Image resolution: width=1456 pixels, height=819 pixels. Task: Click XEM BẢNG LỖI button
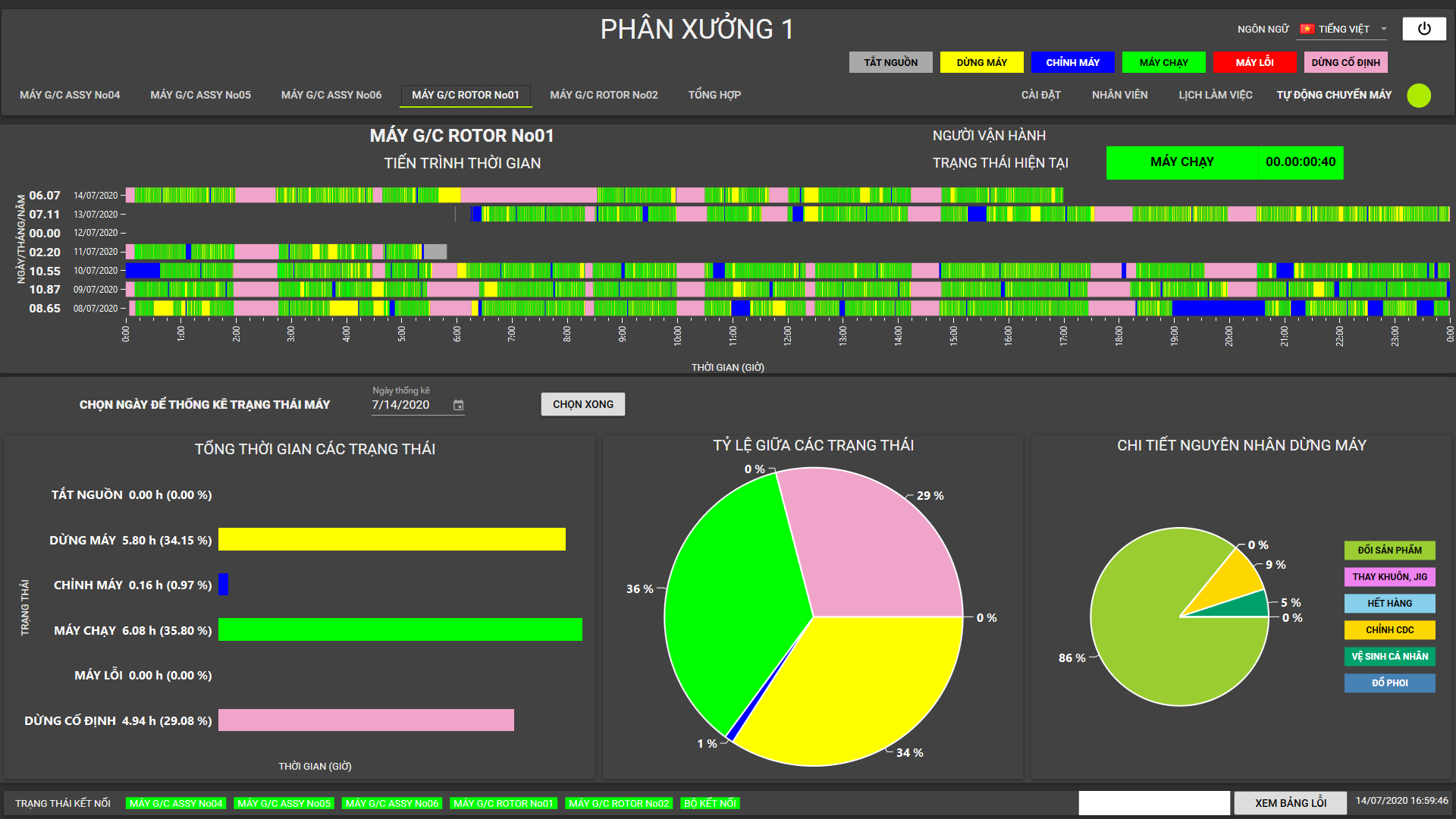pyautogui.click(x=1290, y=803)
